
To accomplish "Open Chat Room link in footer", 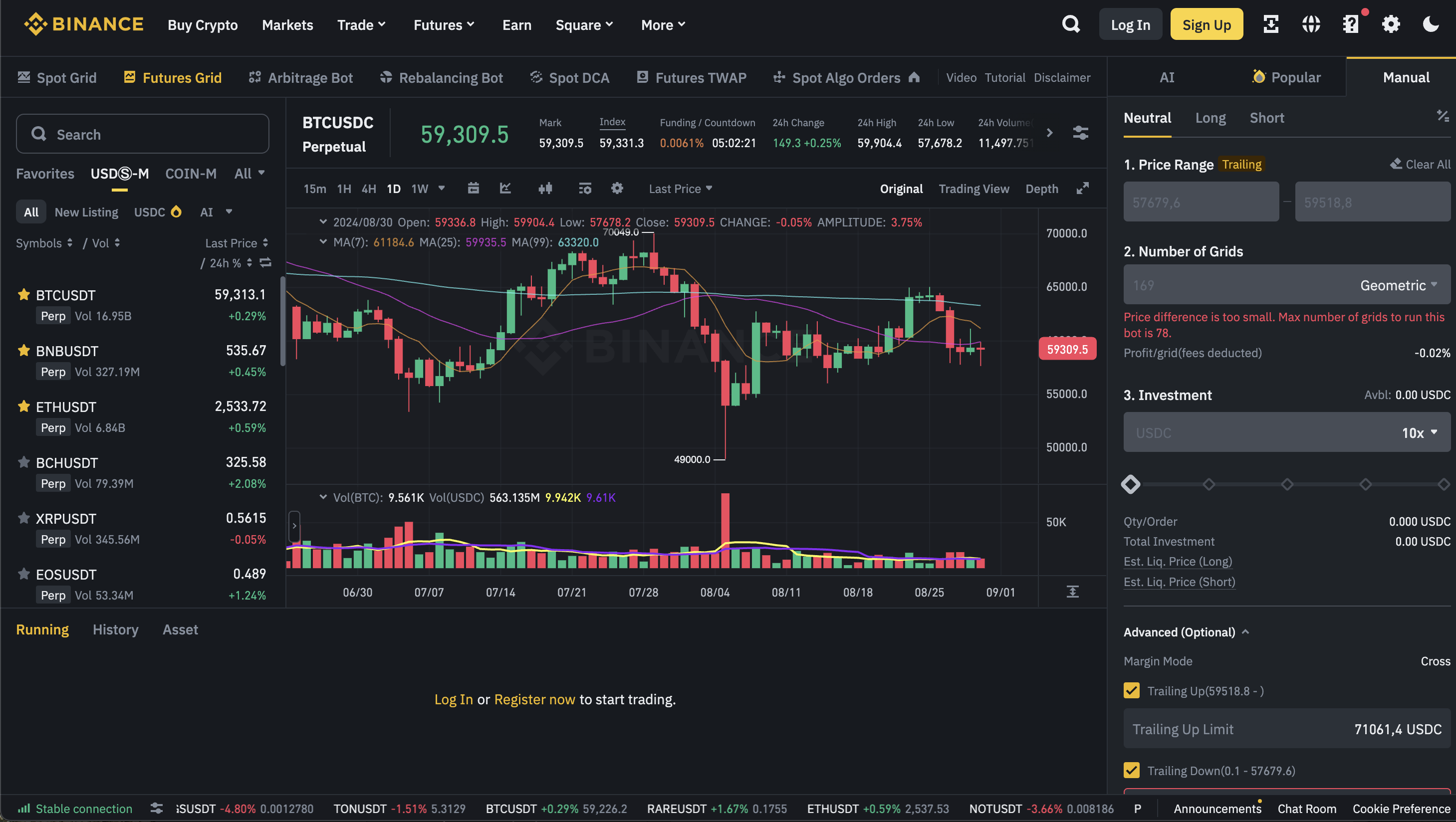I will (1307, 808).
